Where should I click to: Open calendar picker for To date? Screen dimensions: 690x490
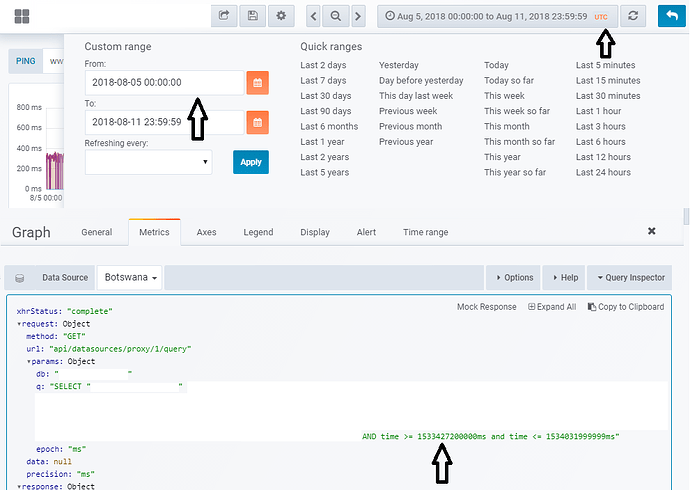coord(257,122)
